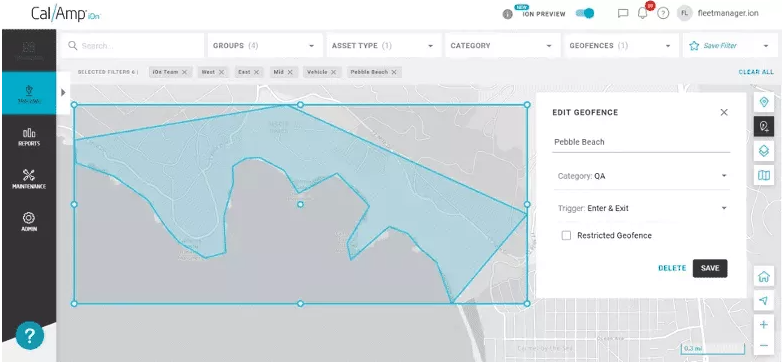Screen dimensions: 784x363
Task: Click the locate navigation arrow icon
Action: click(764, 300)
